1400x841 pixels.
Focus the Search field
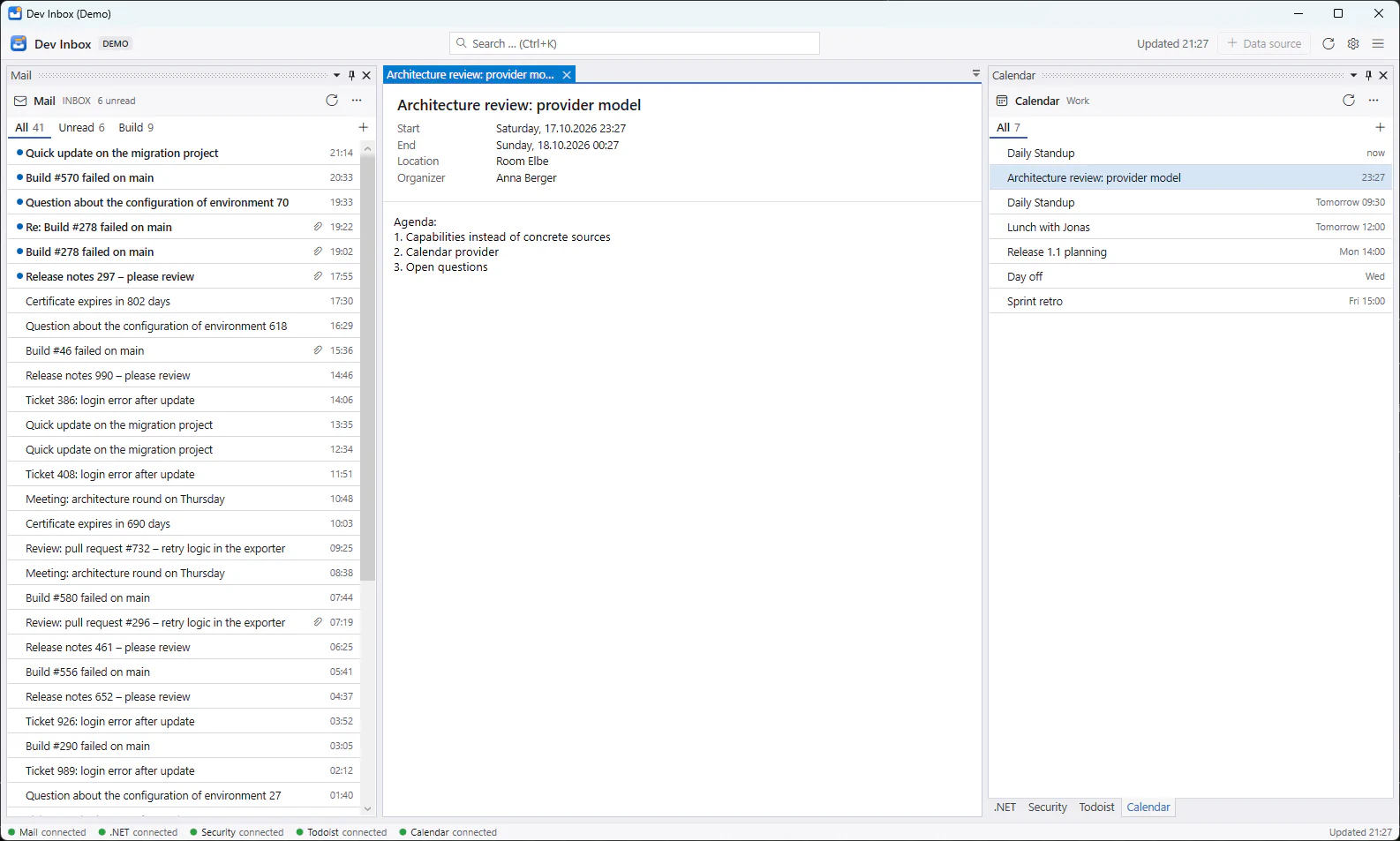click(635, 43)
